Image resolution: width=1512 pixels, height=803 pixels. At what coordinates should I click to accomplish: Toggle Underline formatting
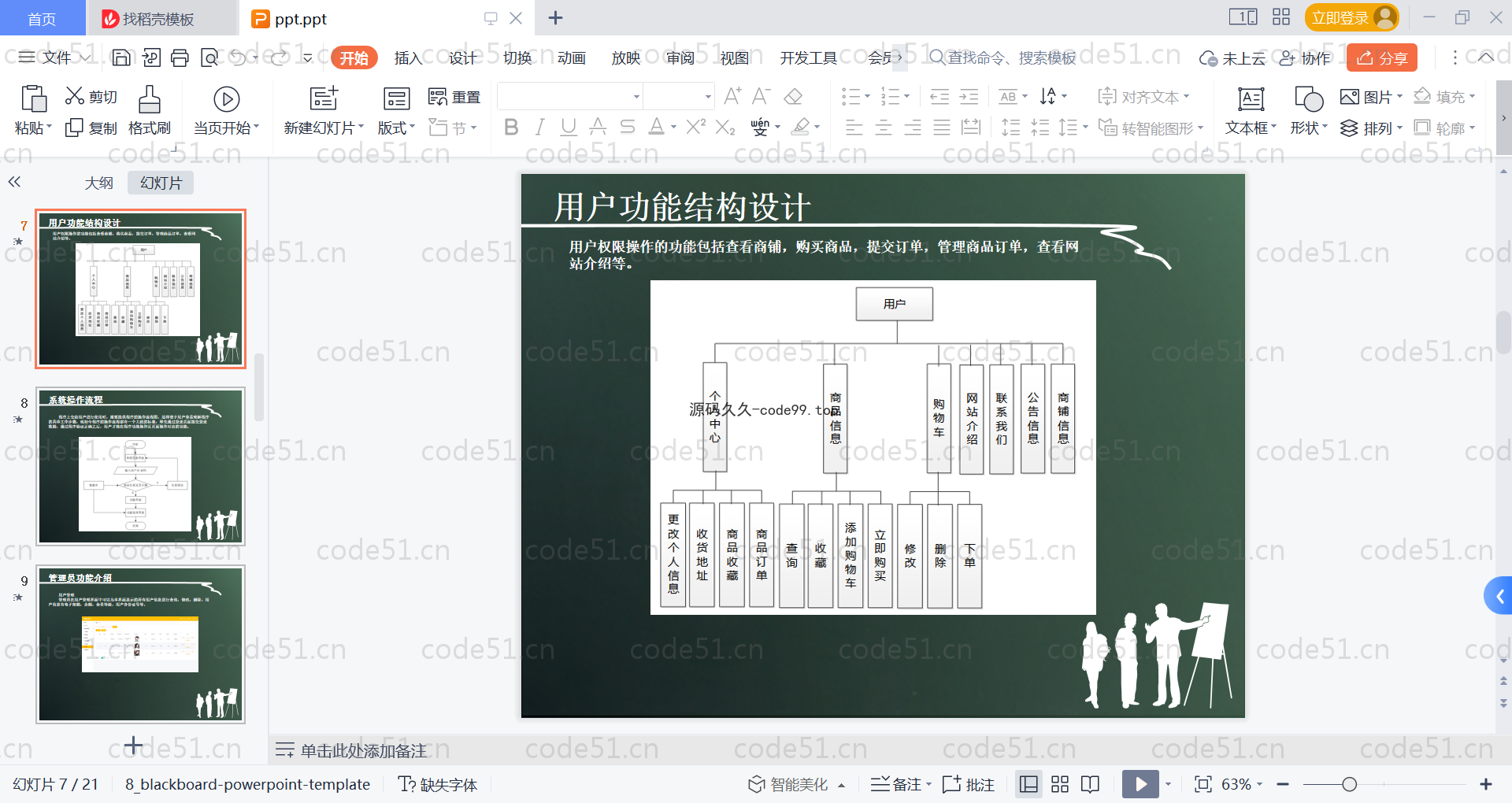pos(569,127)
